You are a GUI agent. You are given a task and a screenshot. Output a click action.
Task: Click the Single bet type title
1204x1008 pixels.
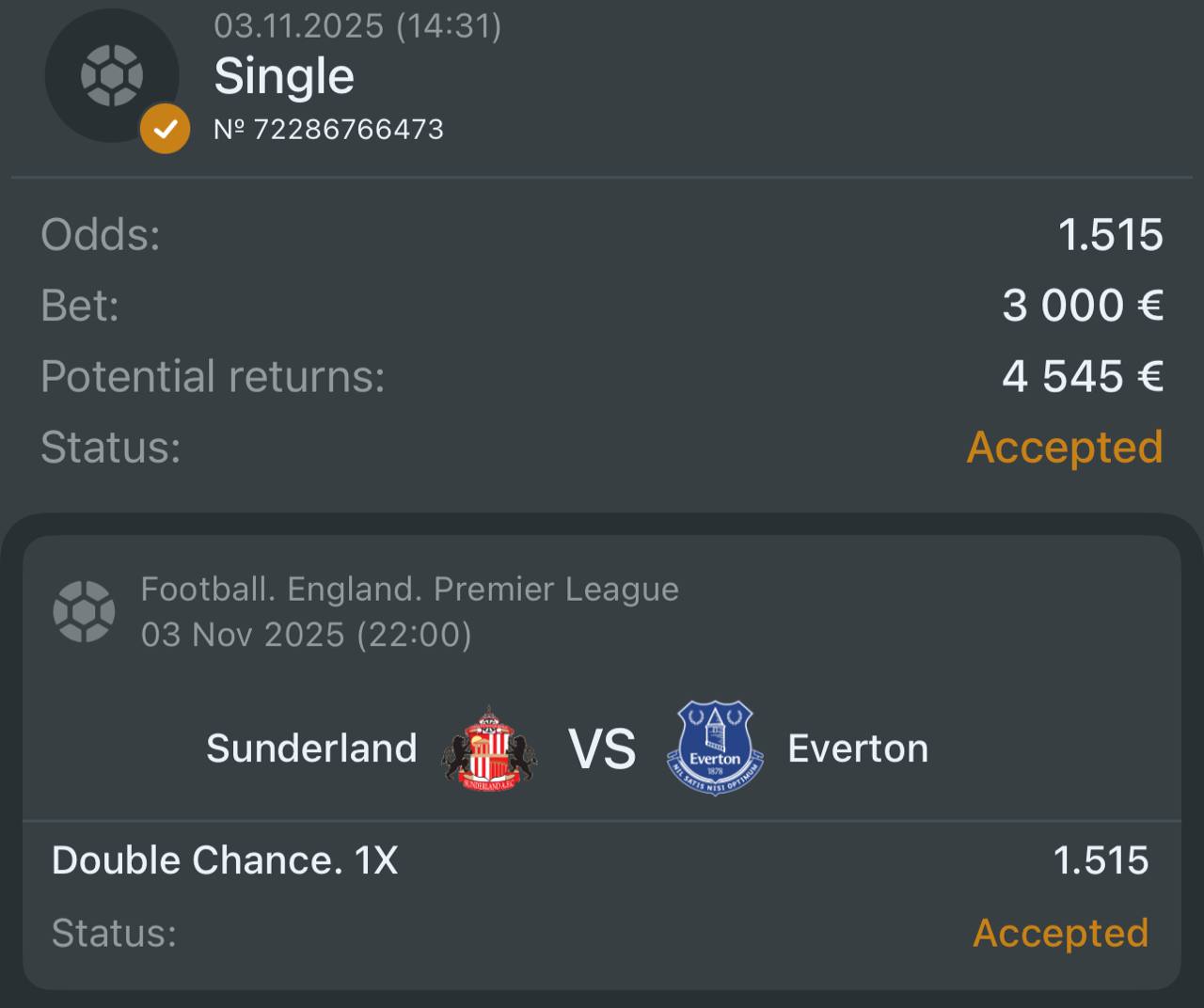284,76
